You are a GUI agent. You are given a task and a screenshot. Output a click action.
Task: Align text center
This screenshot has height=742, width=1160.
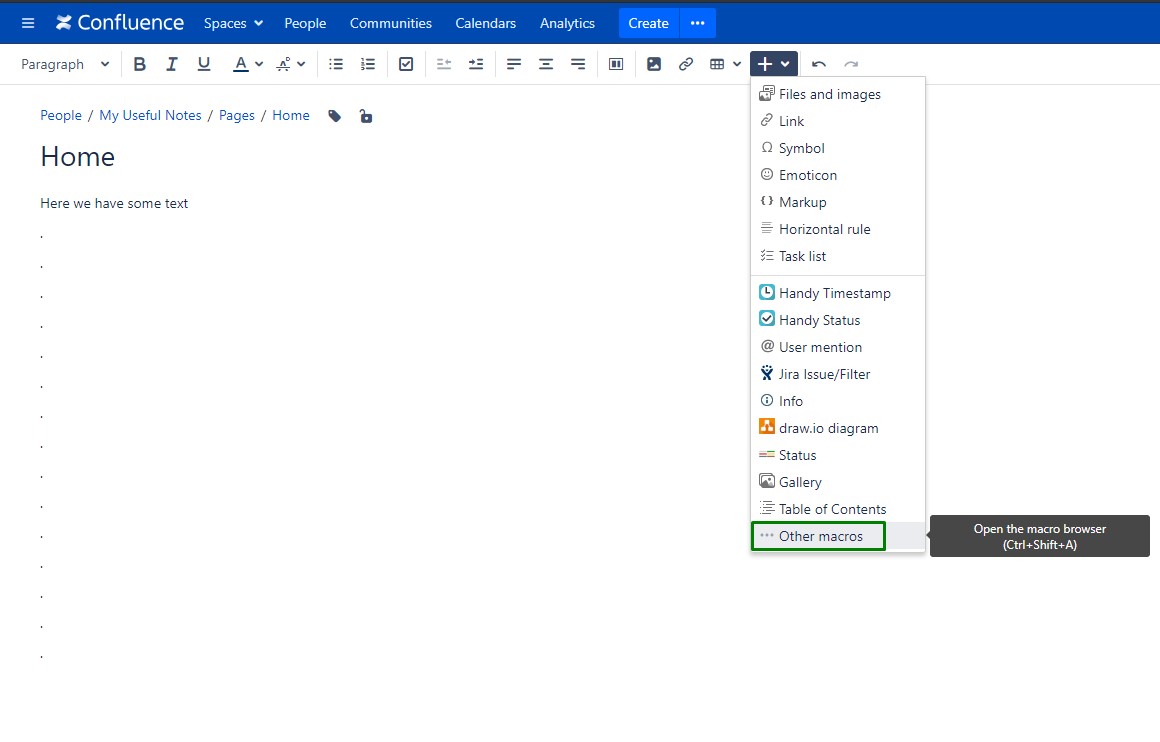(x=546, y=64)
